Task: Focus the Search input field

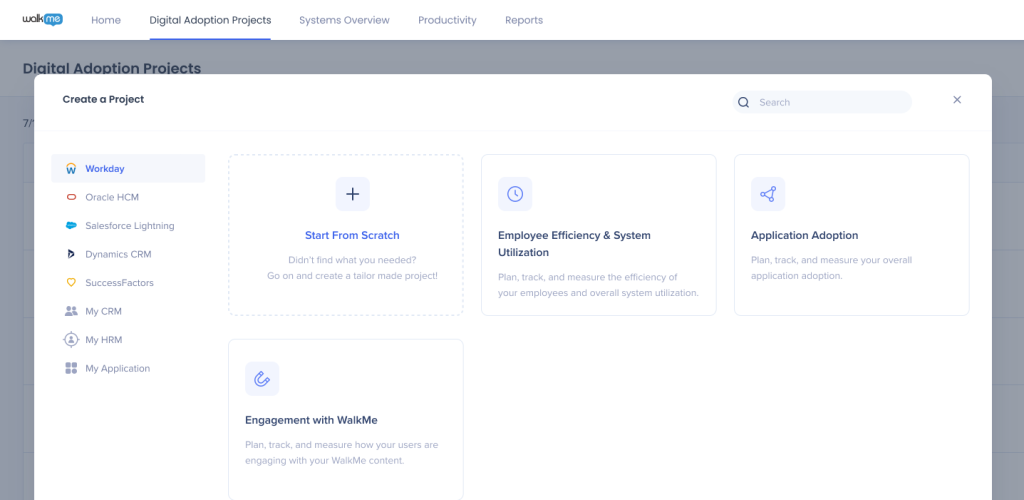Action: click(830, 102)
